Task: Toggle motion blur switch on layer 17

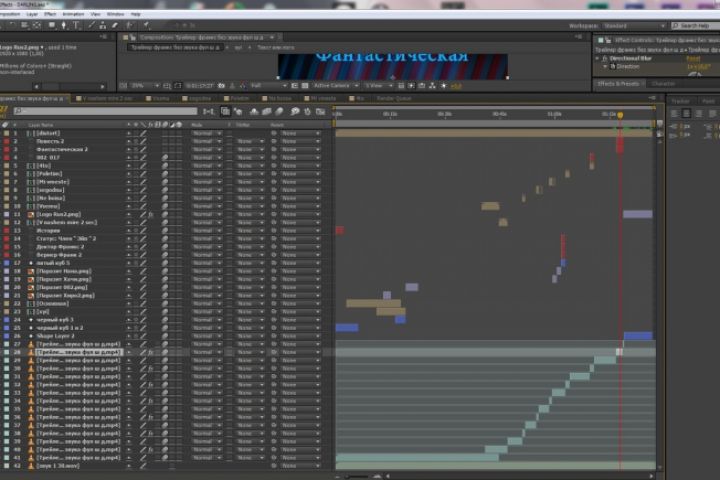Action: pyautogui.click(x=165, y=263)
